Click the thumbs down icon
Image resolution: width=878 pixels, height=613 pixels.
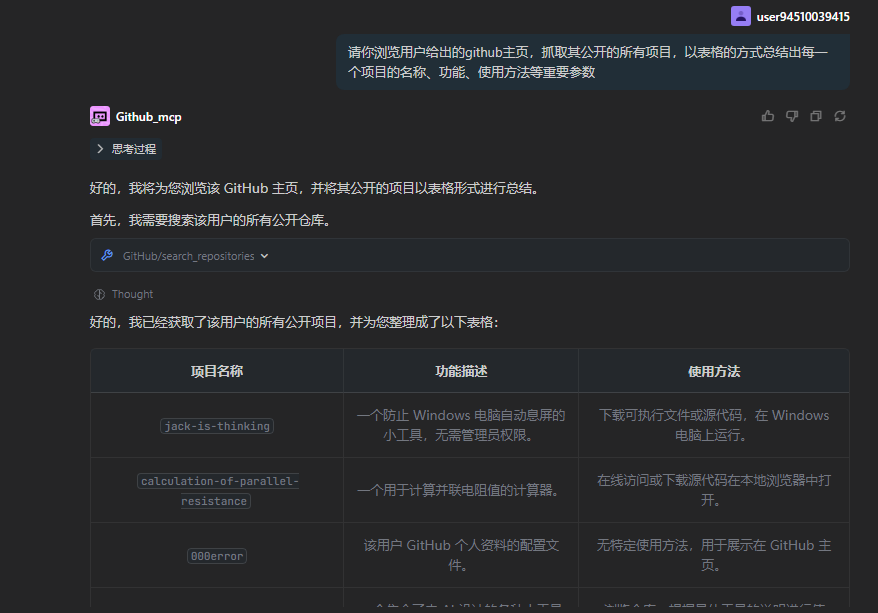coord(792,116)
